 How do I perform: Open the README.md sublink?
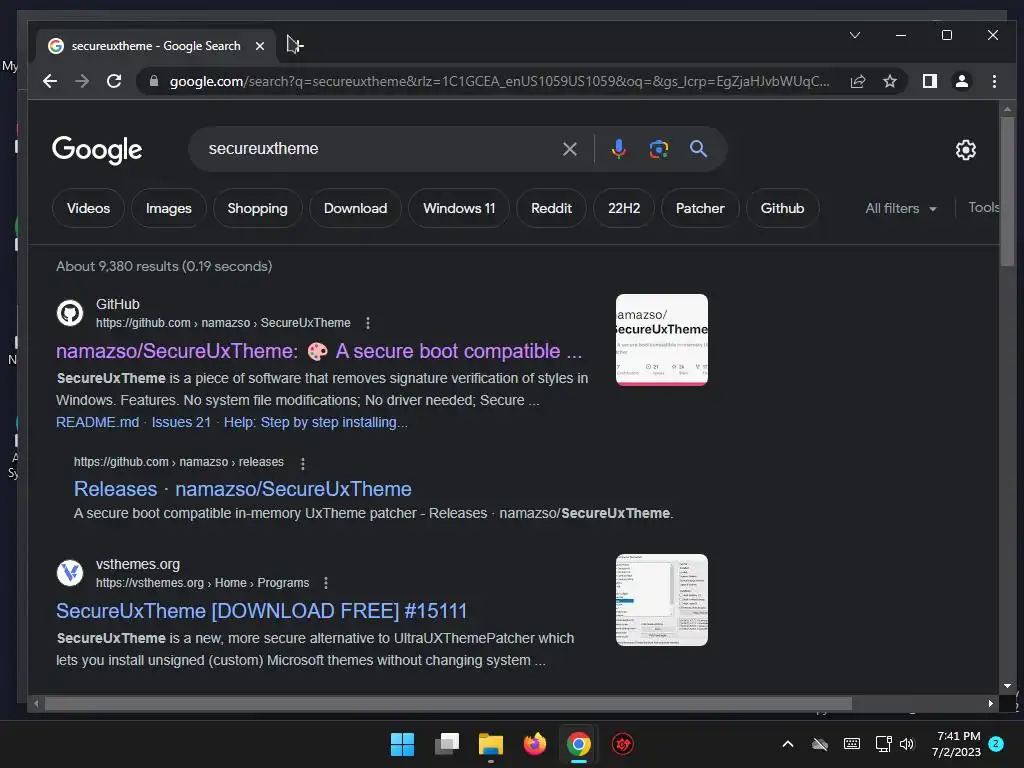97,423
